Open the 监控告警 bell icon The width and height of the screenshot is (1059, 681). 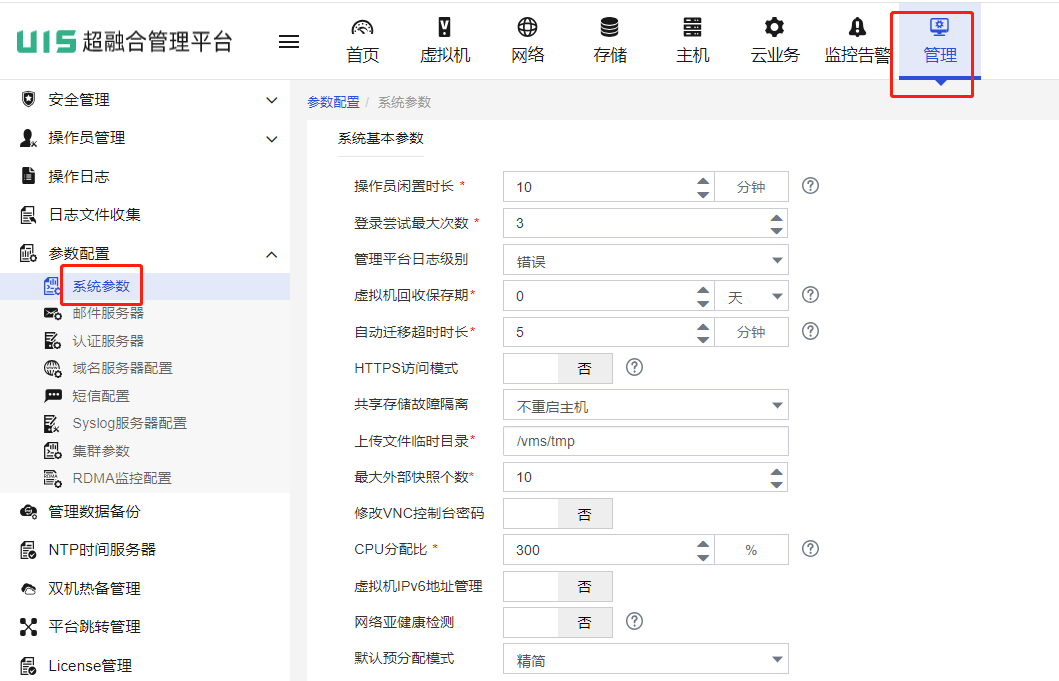point(857,28)
